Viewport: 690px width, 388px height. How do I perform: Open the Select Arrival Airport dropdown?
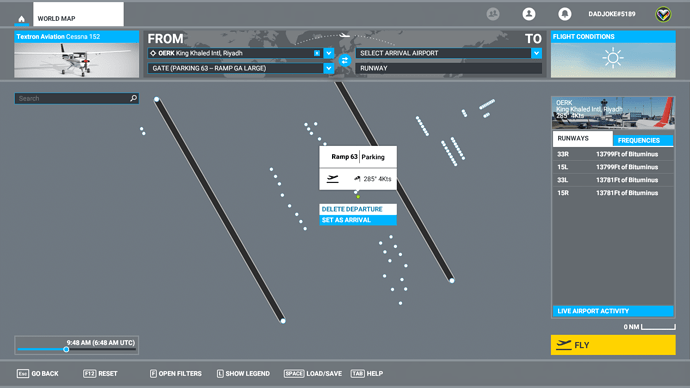[536, 53]
